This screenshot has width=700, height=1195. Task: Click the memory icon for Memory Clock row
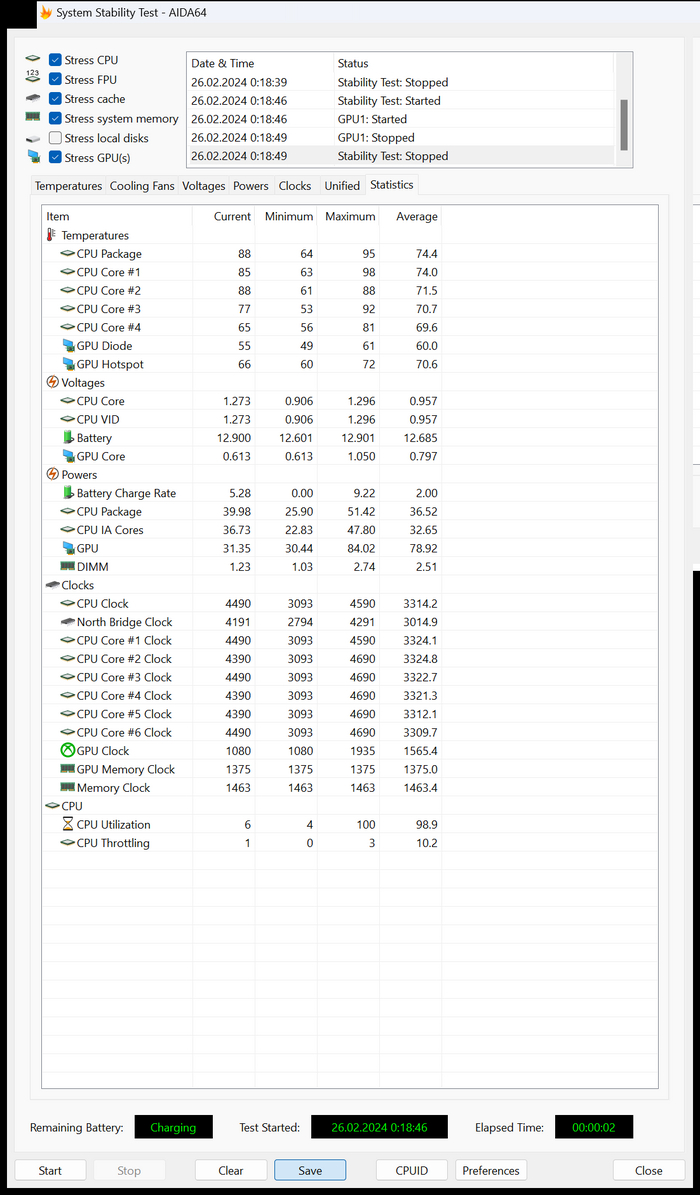(68, 787)
